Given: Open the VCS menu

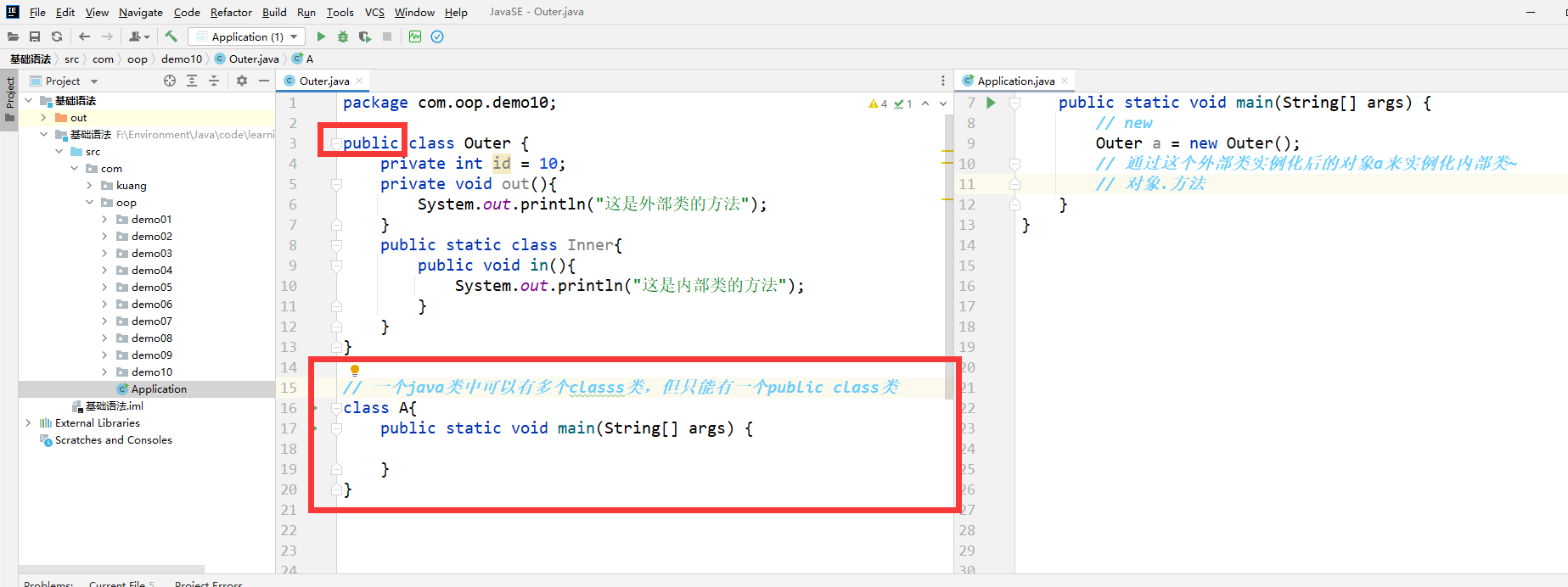Looking at the screenshot, I should pyautogui.click(x=374, y=12).
